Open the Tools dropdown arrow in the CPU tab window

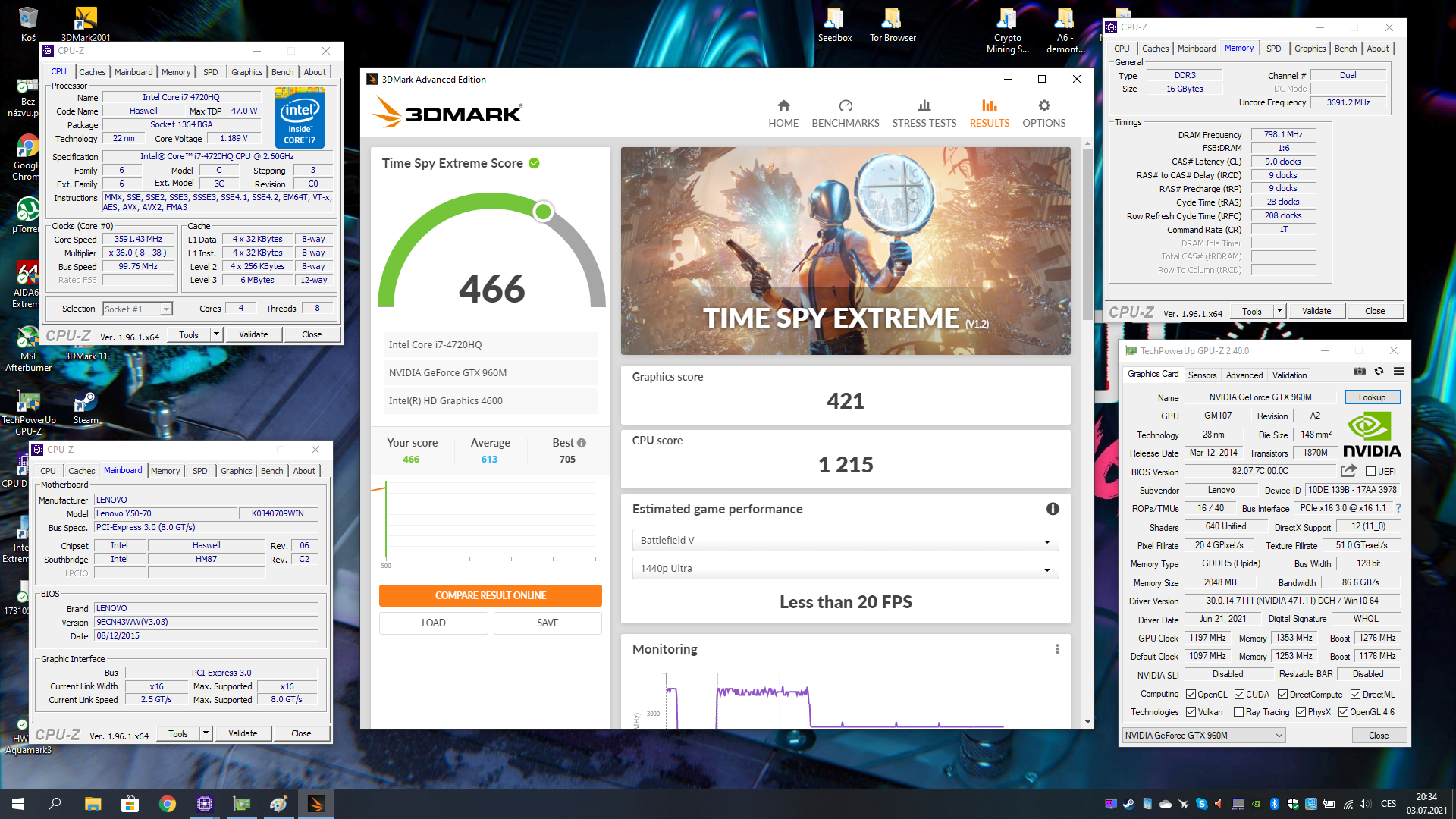216,334
